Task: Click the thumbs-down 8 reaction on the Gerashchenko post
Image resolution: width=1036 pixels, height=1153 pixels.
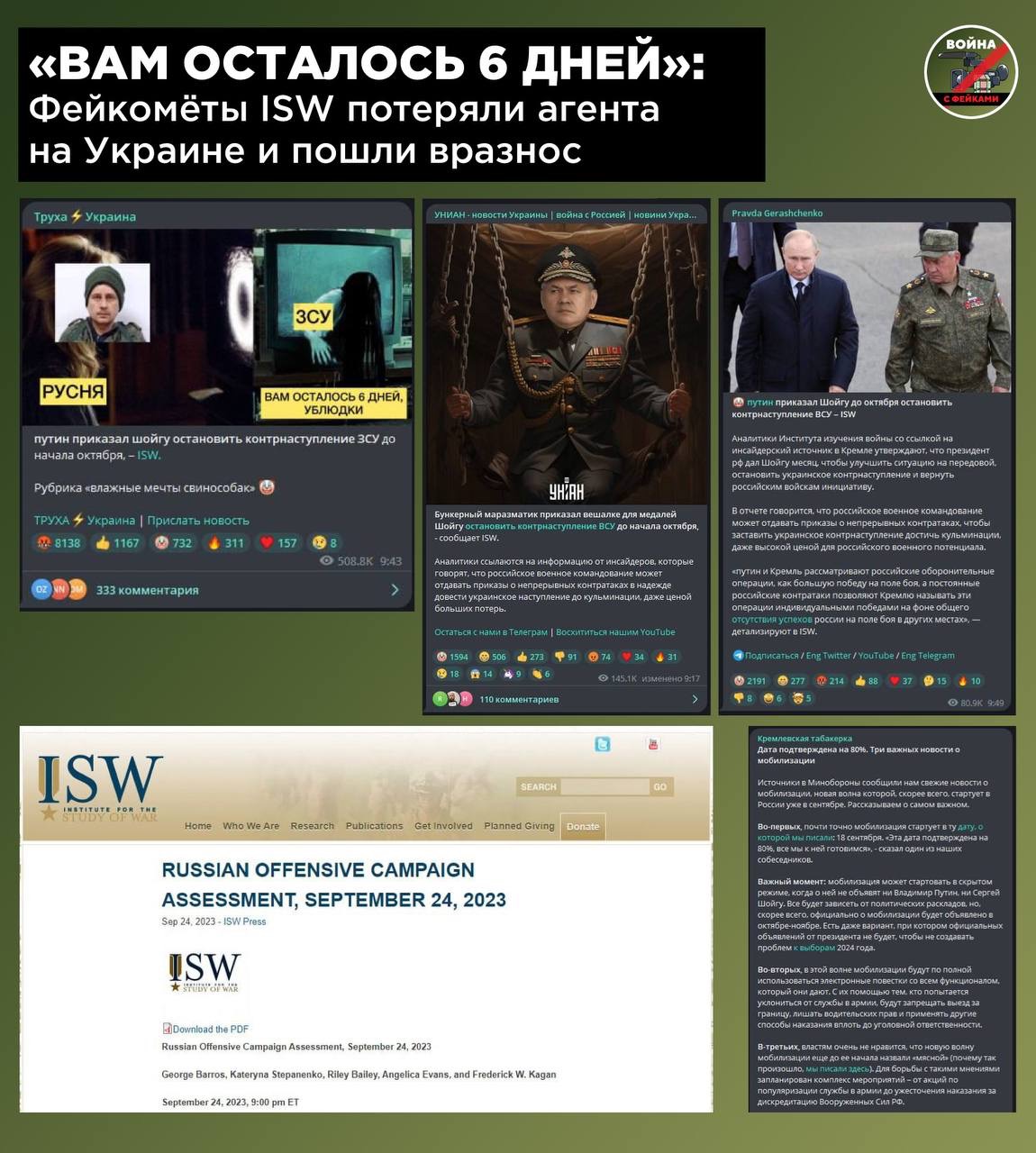Action: (743, 697)
